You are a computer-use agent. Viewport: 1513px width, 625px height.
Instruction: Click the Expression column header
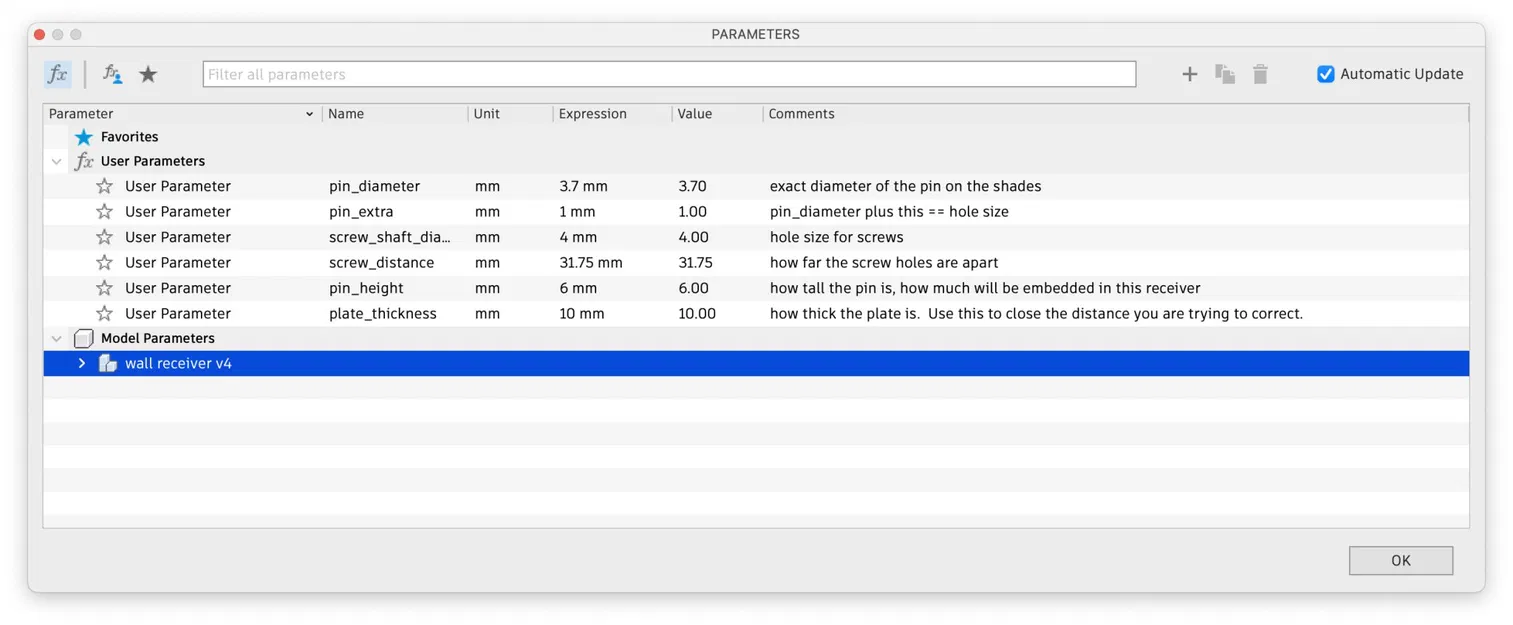[x=593, y=114]
